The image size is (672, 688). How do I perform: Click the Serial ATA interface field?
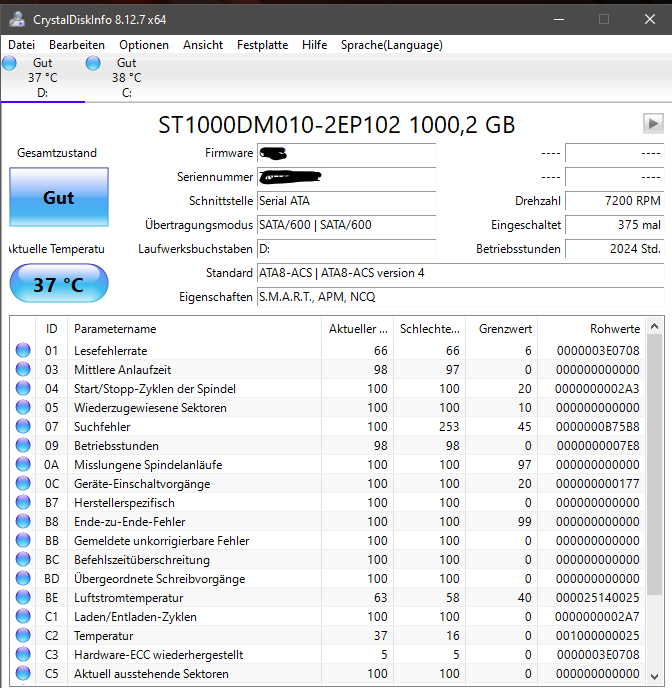coord(347,201)
